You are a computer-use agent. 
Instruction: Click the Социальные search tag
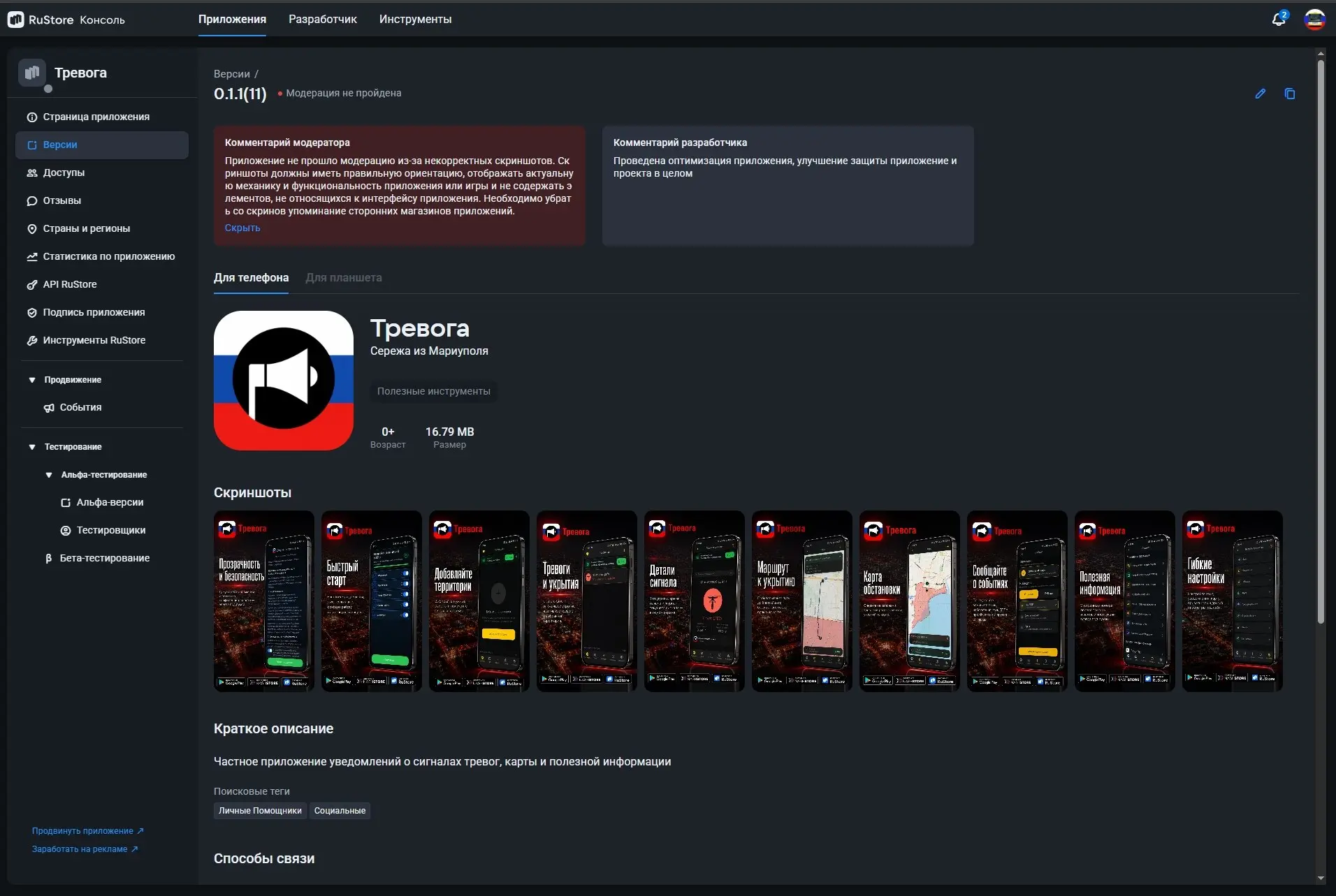340,811
